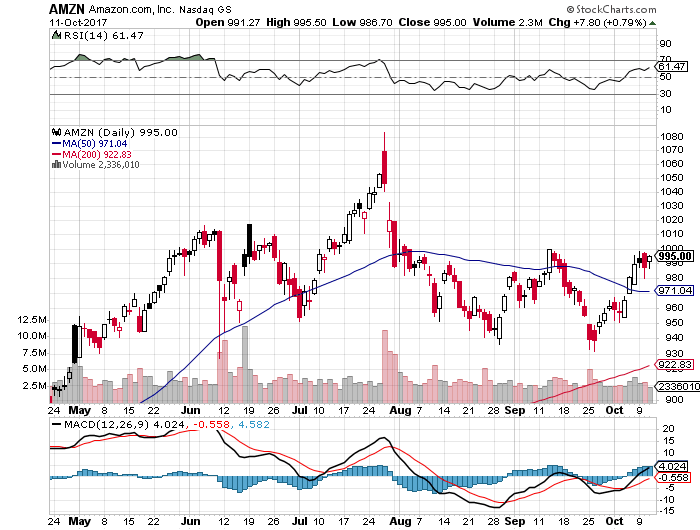Click the 922.83 MA(200) axis tag
Screen dimensions: 700x530
[674, 364]
